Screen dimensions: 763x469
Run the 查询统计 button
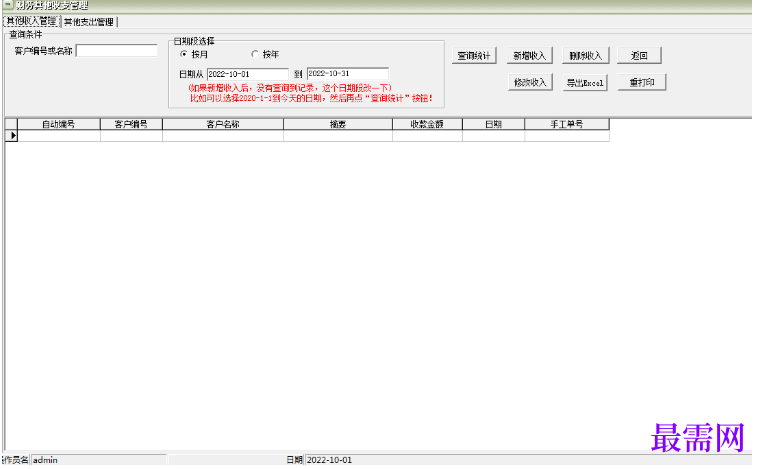coord(474,55)
